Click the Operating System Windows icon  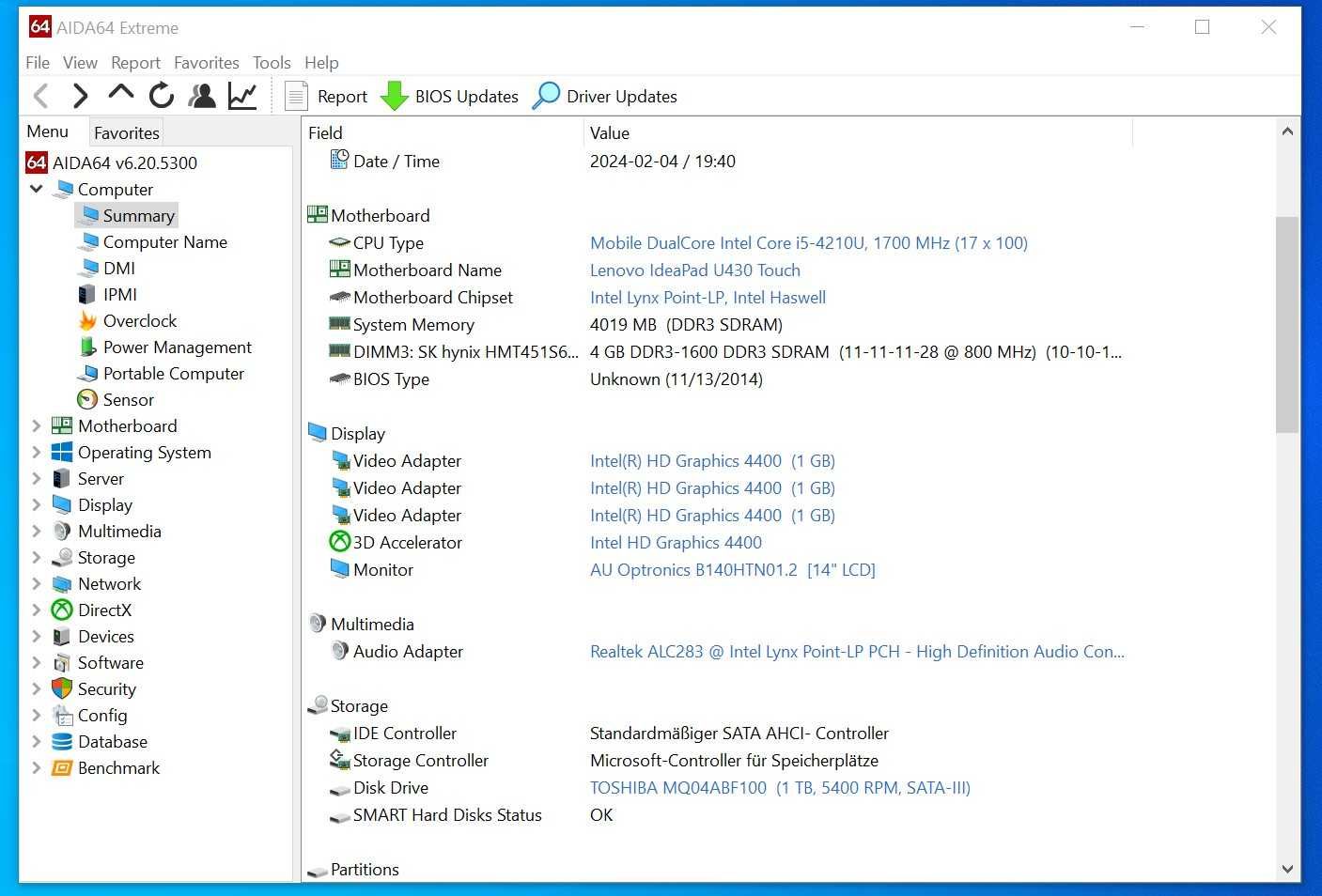(x=62, y=452)
